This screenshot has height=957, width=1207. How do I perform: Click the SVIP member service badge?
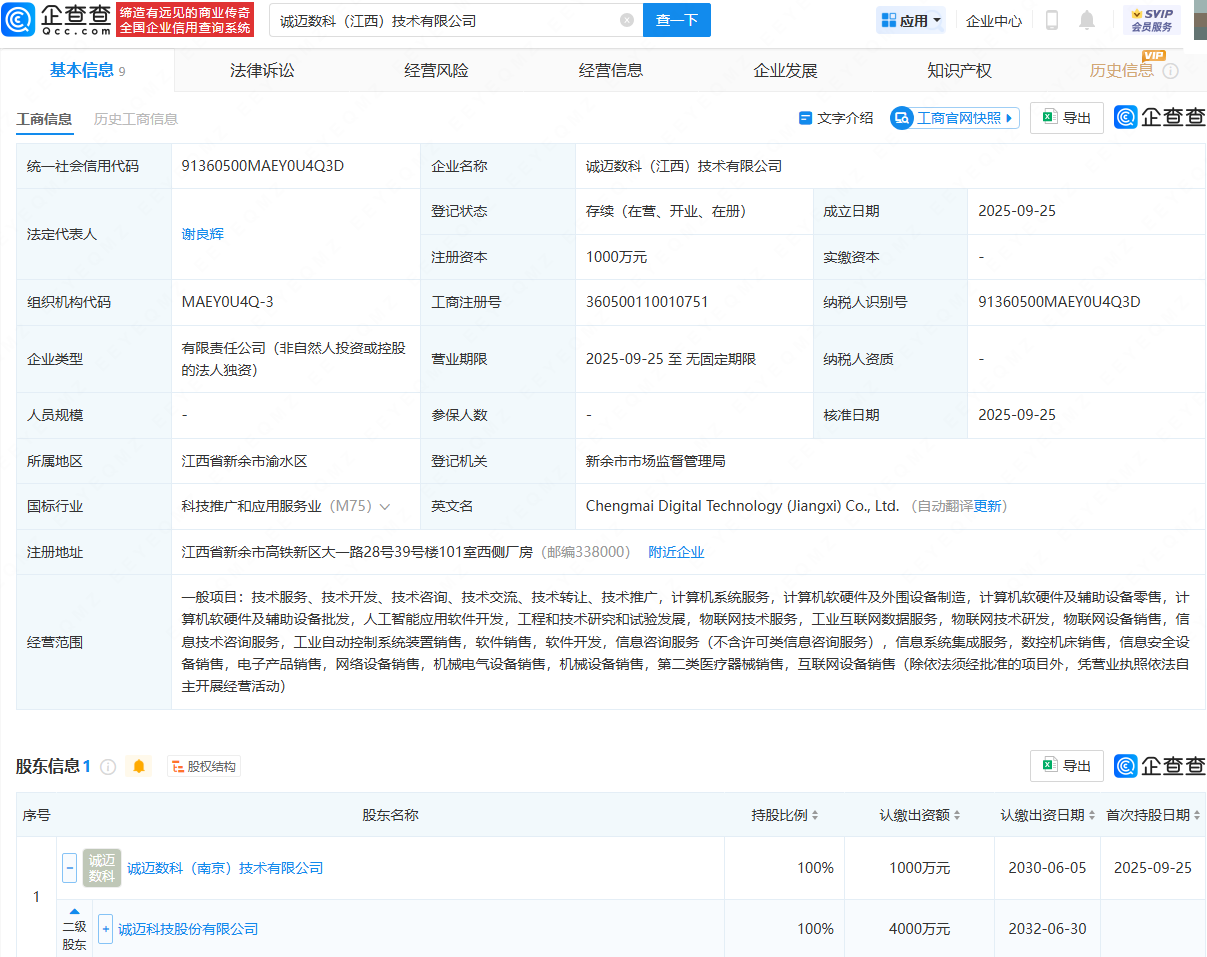(x=1151, y=20)
